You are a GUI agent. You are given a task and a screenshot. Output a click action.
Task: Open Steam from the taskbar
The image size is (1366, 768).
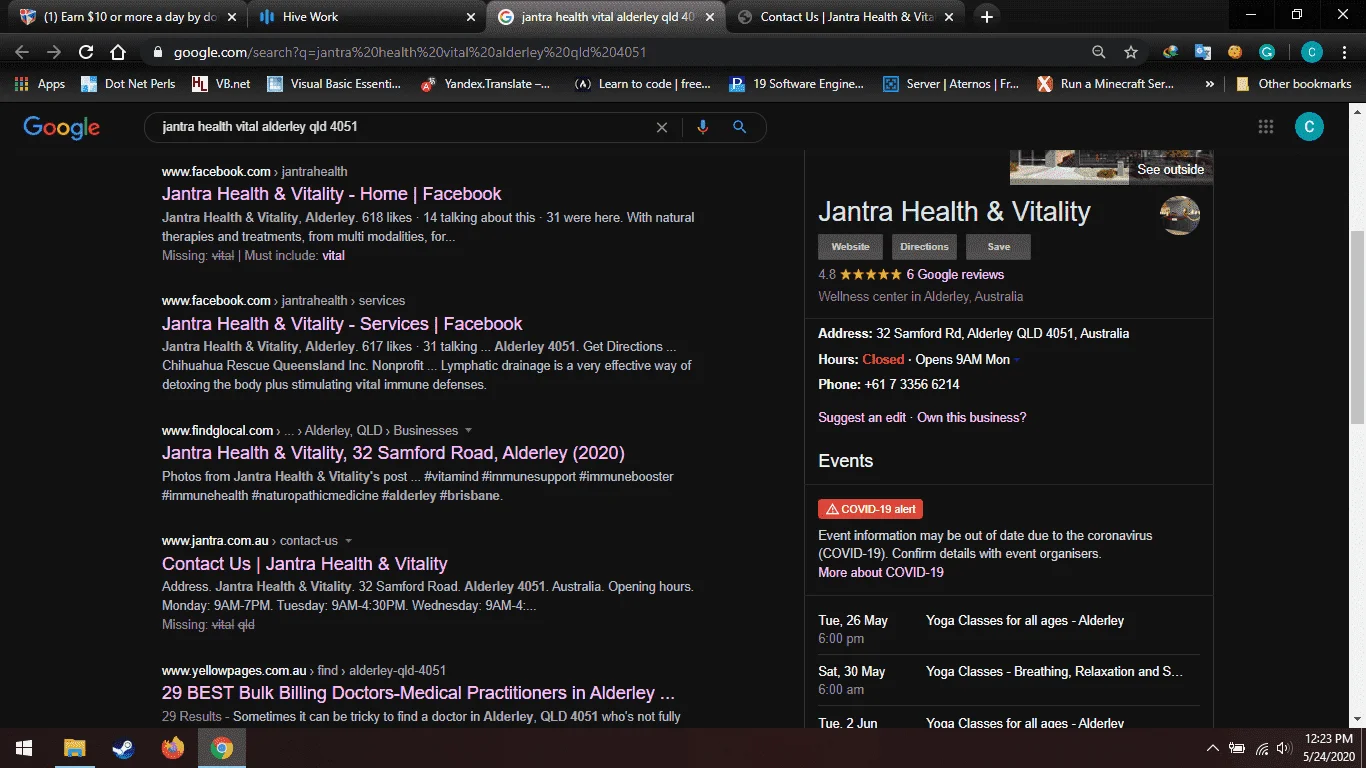123,748
